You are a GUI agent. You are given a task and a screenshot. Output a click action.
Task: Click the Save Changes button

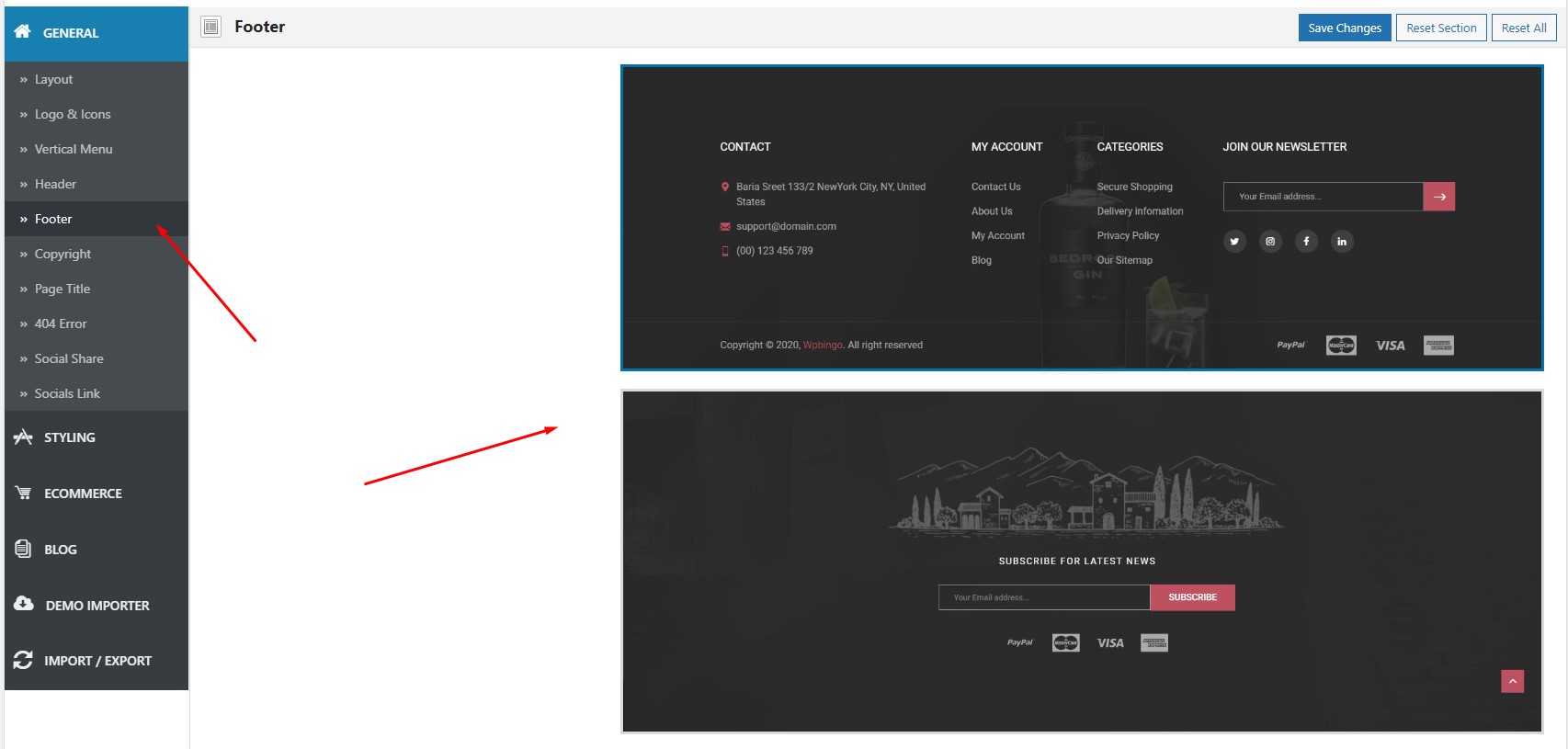pyautogui.click(x=1345, y=28)
